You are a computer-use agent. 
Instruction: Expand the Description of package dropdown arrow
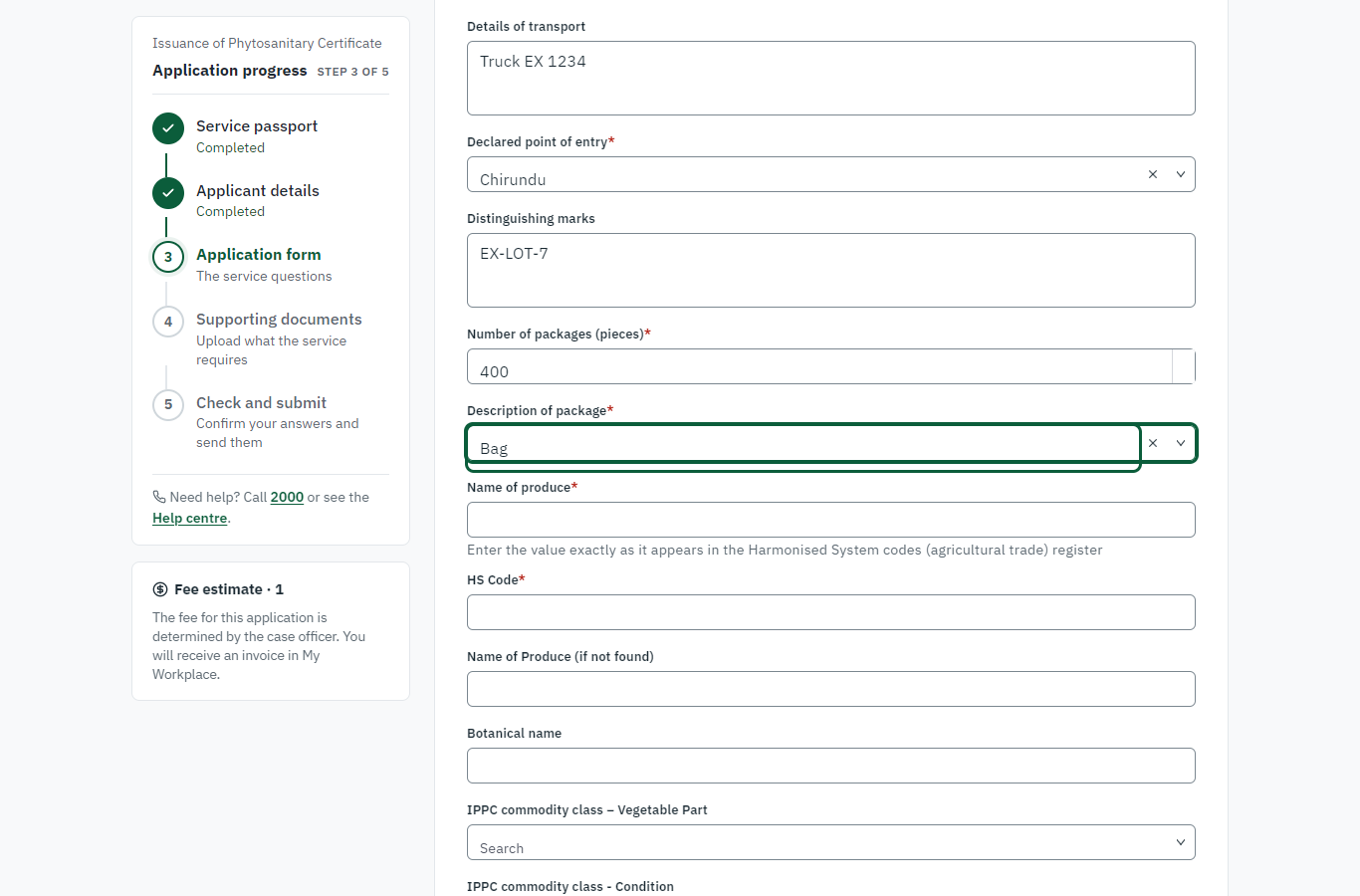(x=1181, y=443)
